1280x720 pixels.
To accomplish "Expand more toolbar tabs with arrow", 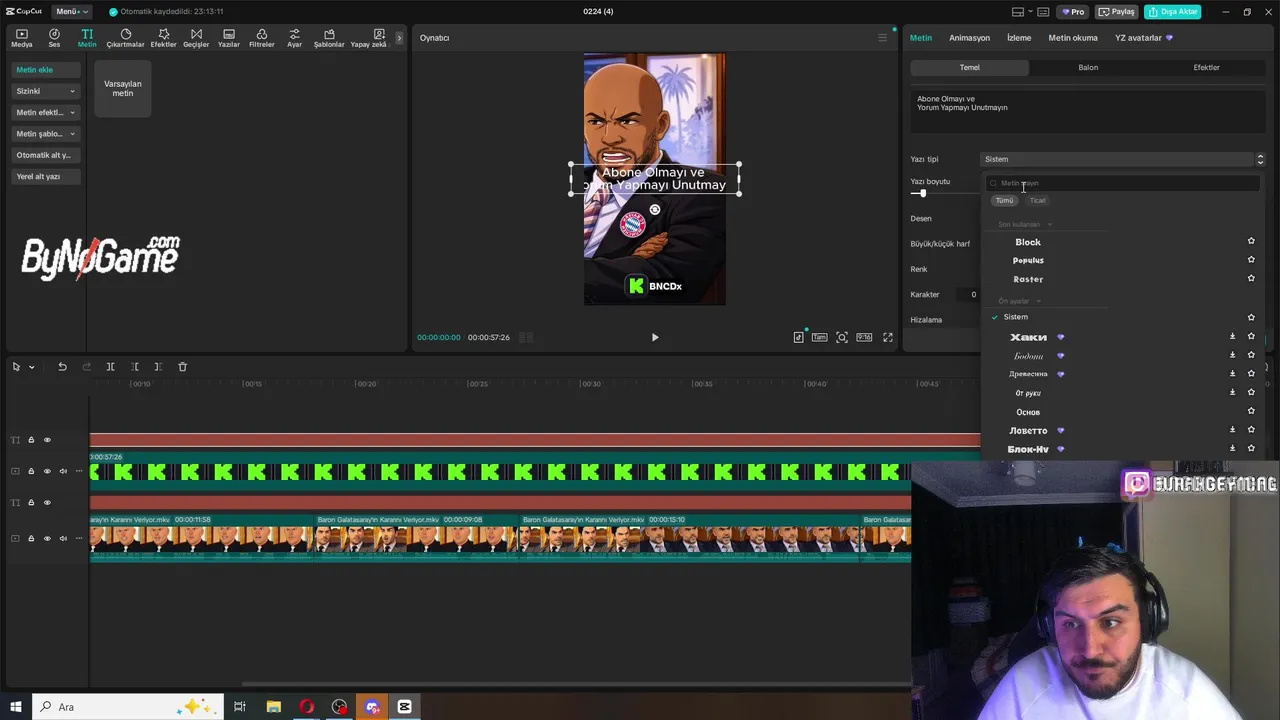I will click(399, 38).
